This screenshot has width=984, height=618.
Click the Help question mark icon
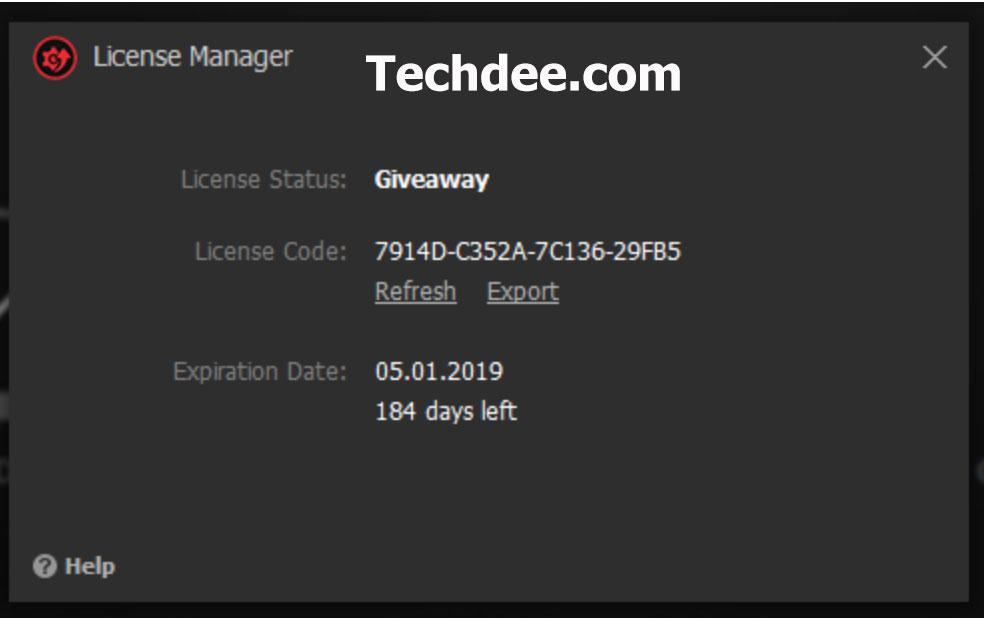coord(44,567)
